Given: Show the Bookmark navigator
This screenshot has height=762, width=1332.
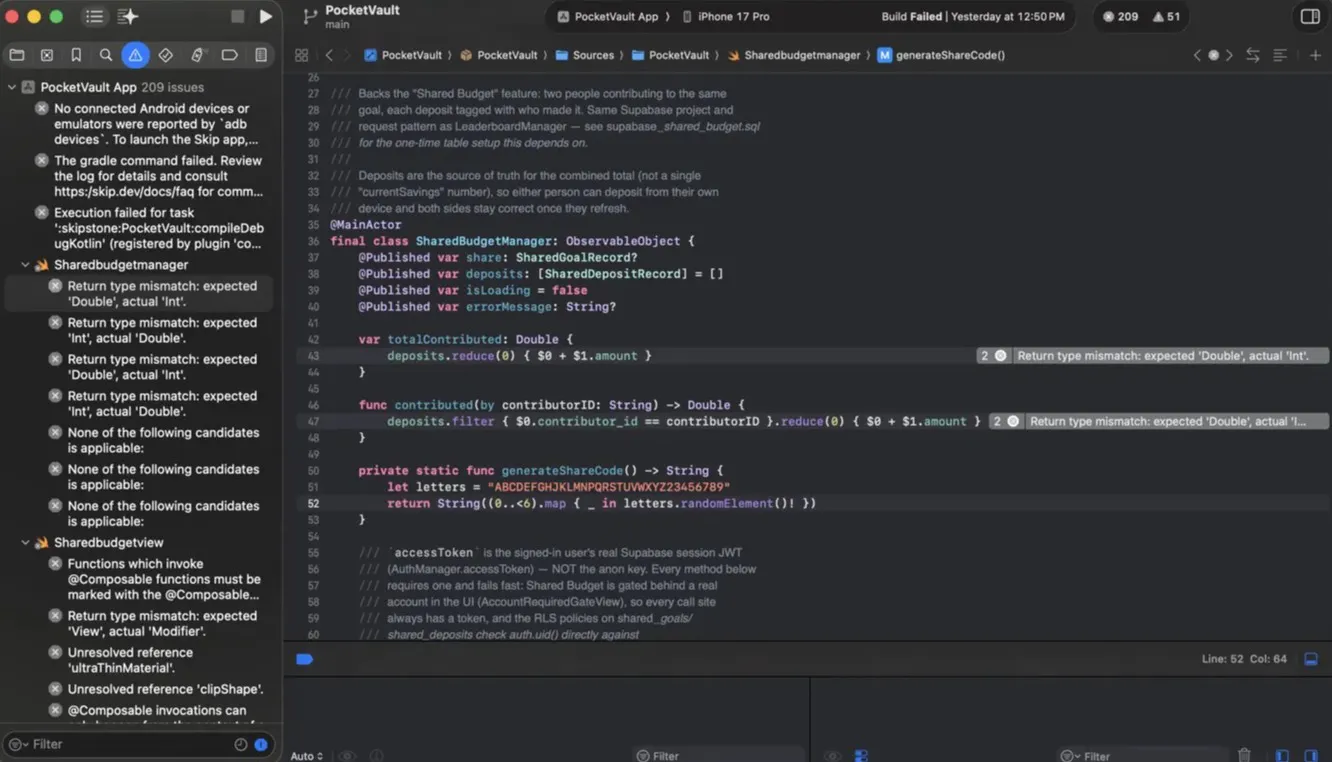Looking at the screenshot, I should pyautogui.click(x=76, y=55).
